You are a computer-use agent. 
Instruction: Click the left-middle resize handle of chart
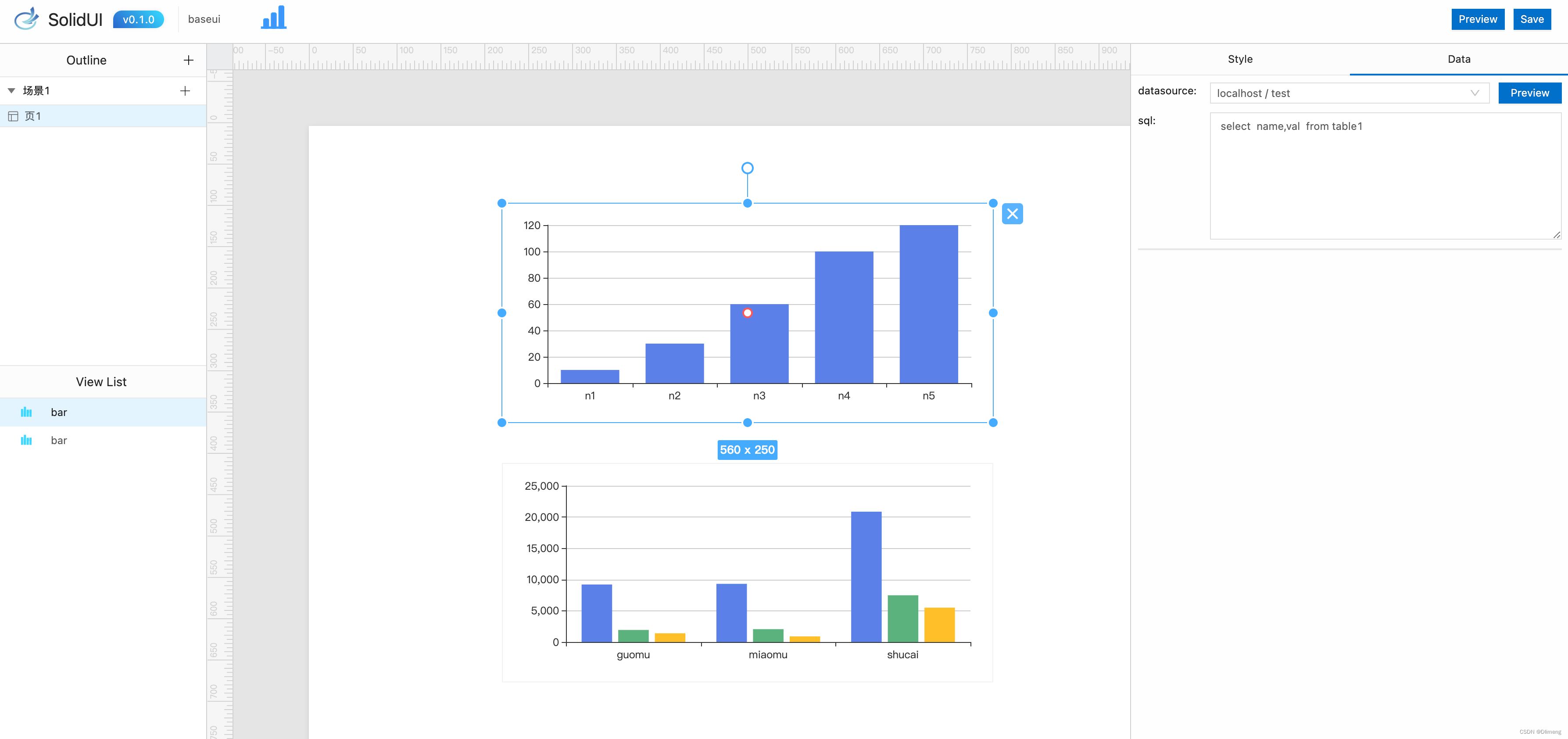(501, 313)
